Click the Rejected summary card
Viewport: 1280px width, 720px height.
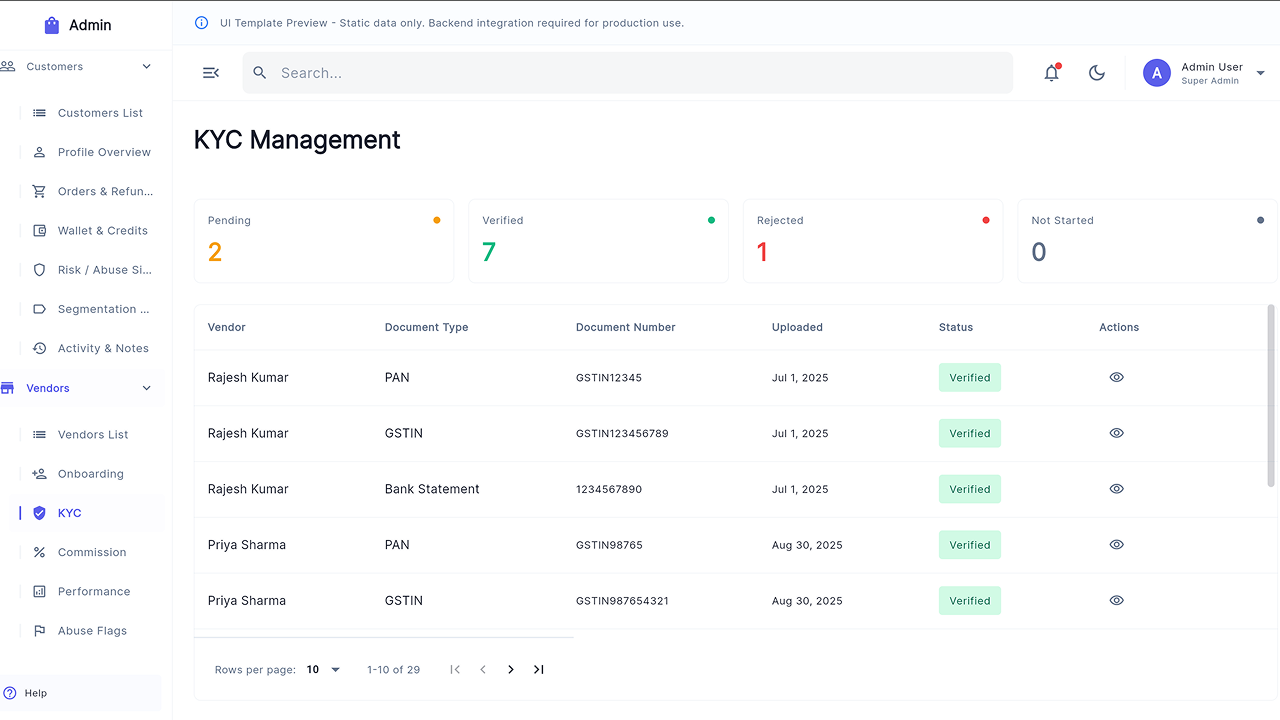coord(873,241)
